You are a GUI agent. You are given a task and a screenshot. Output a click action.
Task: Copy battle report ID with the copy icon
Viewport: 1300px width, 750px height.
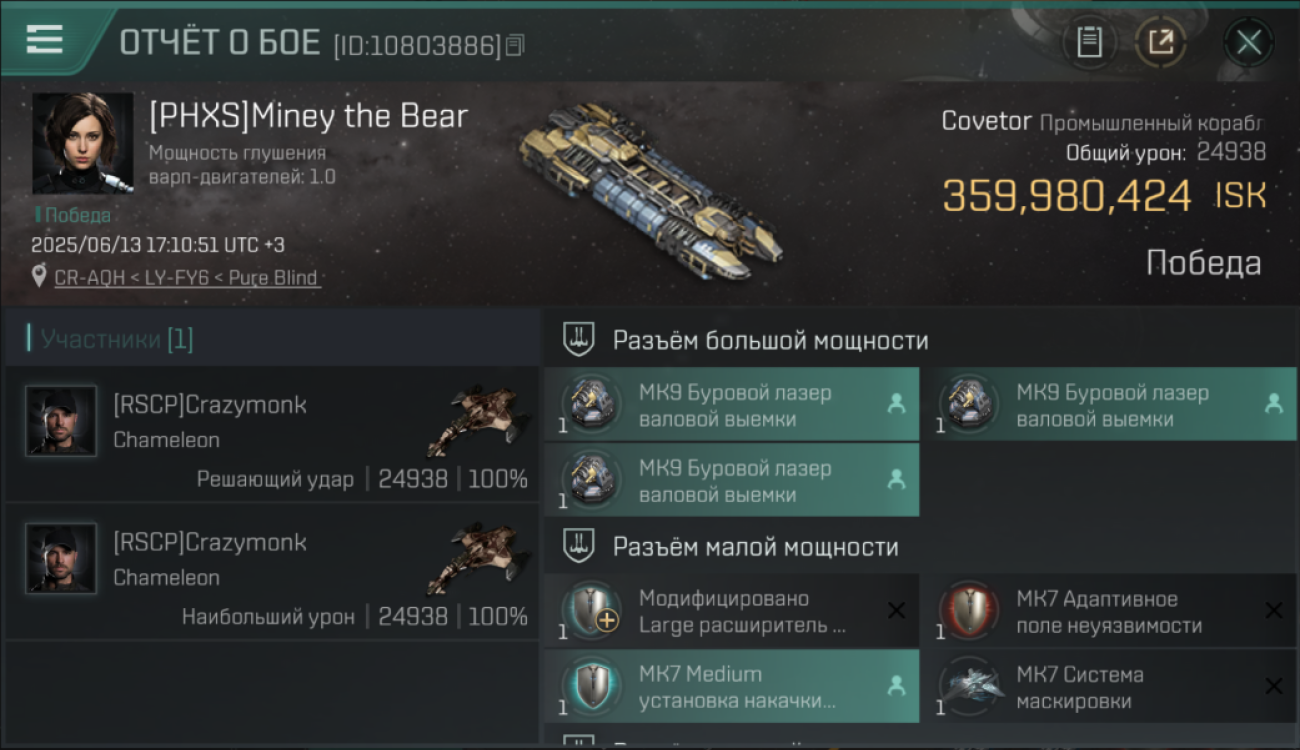tap(515, 45)
